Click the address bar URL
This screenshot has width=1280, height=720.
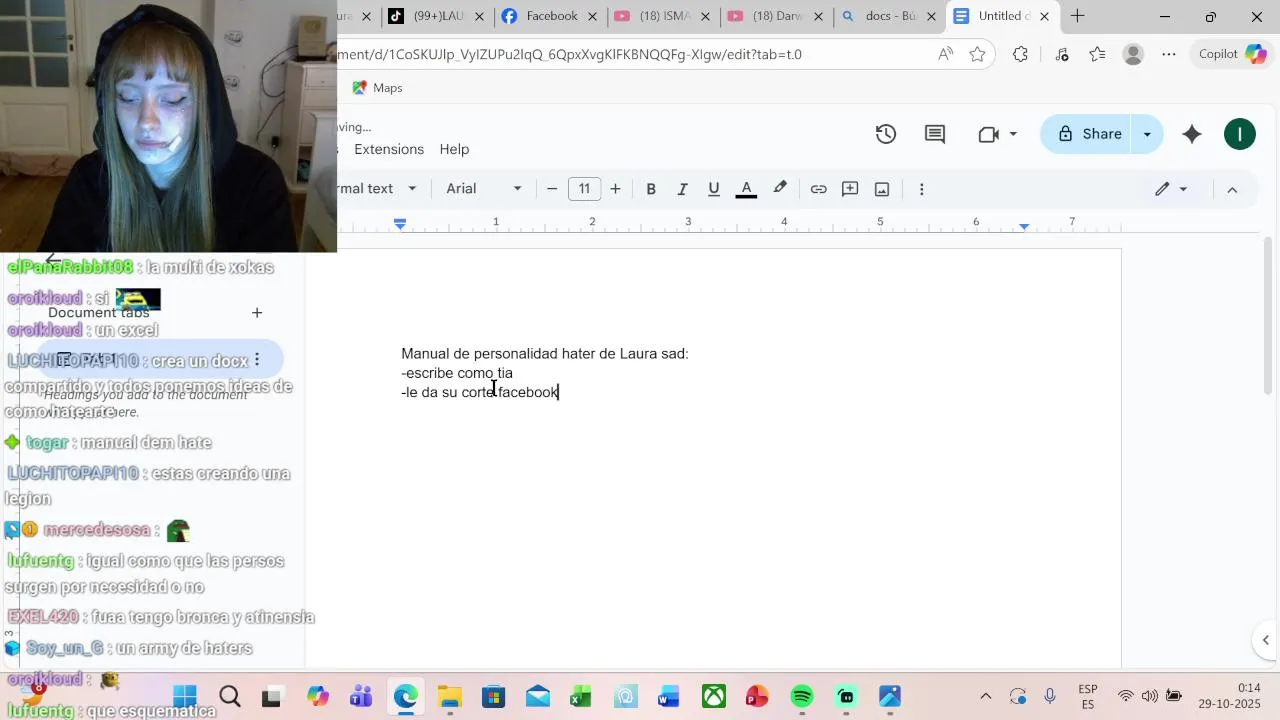tap(570, 54)
